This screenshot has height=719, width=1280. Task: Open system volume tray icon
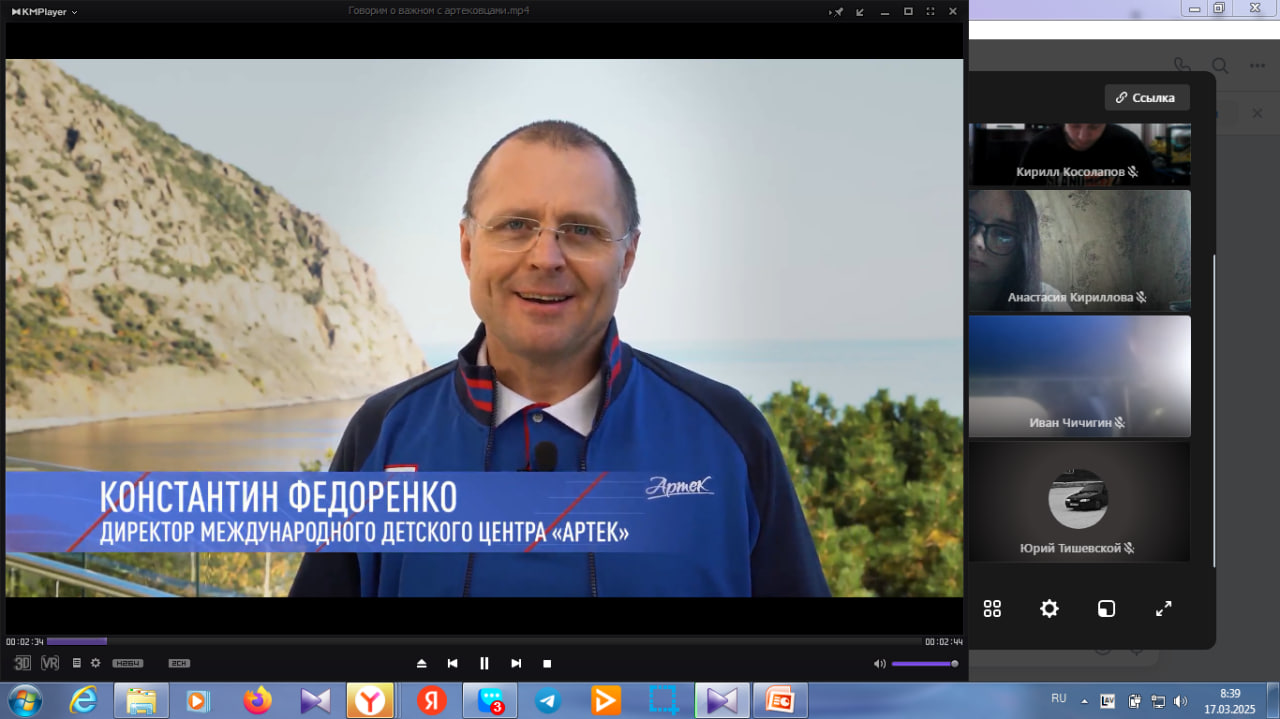click(x=1181, y=700)
